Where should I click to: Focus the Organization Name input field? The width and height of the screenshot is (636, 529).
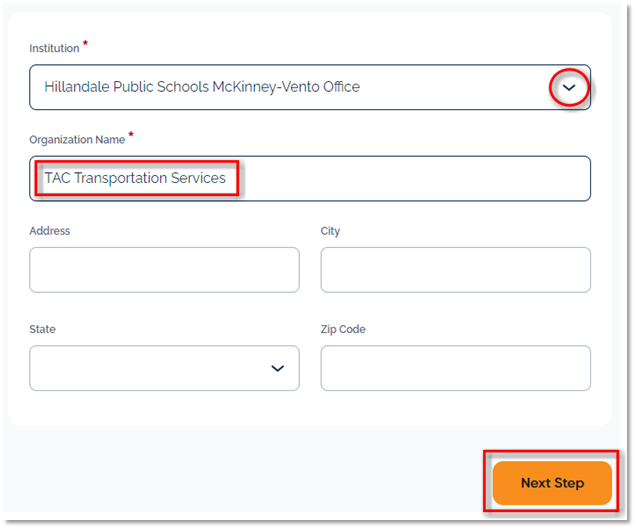[x=400, y=178]
